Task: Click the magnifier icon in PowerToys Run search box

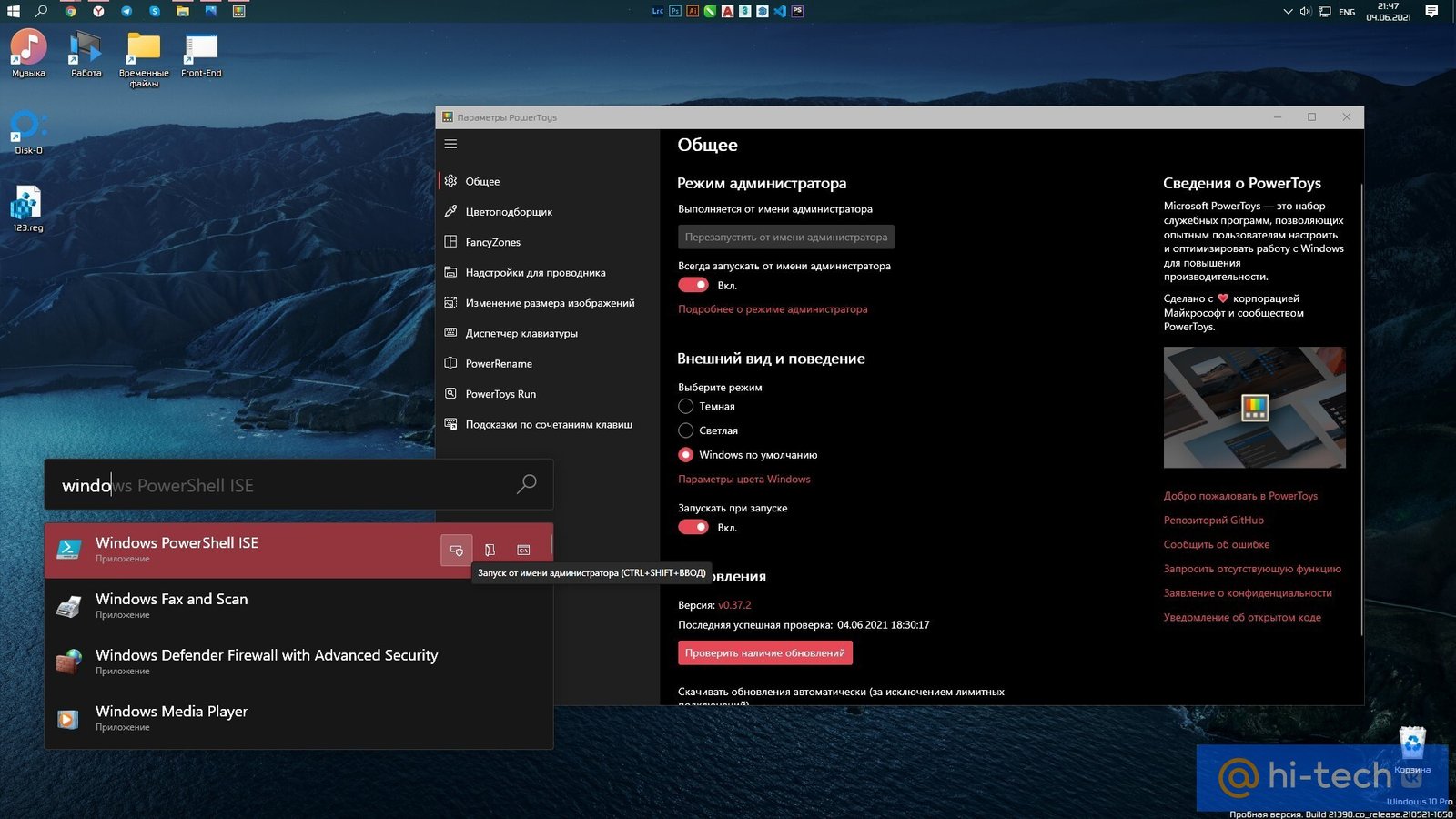Action: pos(526,484)
